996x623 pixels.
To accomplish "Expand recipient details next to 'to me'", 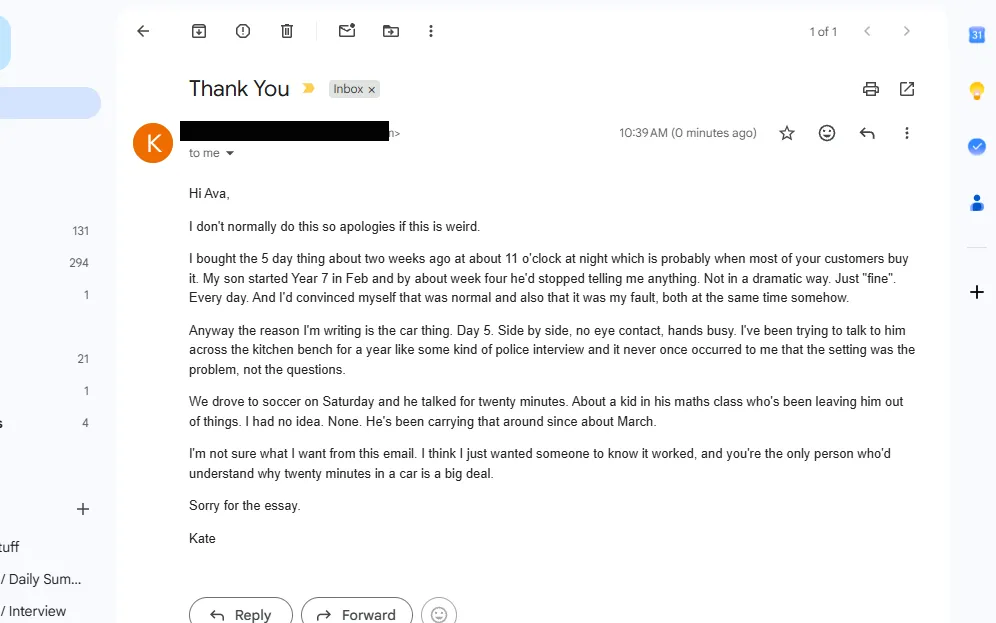I will click(x=230, y=153).
